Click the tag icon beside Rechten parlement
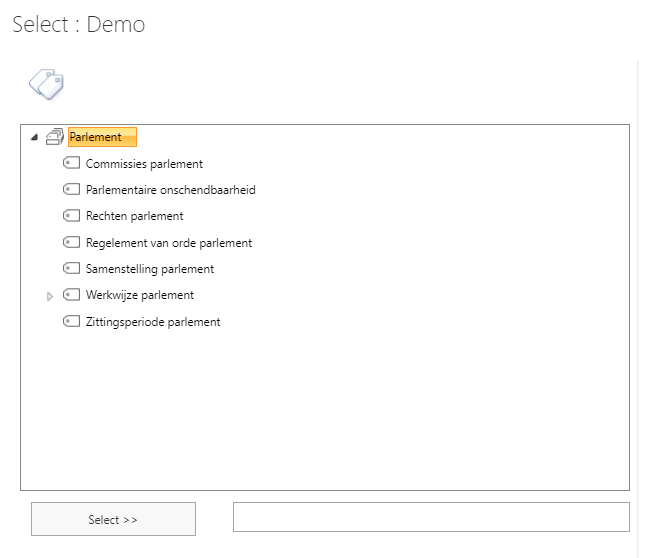 coord(71,215)
